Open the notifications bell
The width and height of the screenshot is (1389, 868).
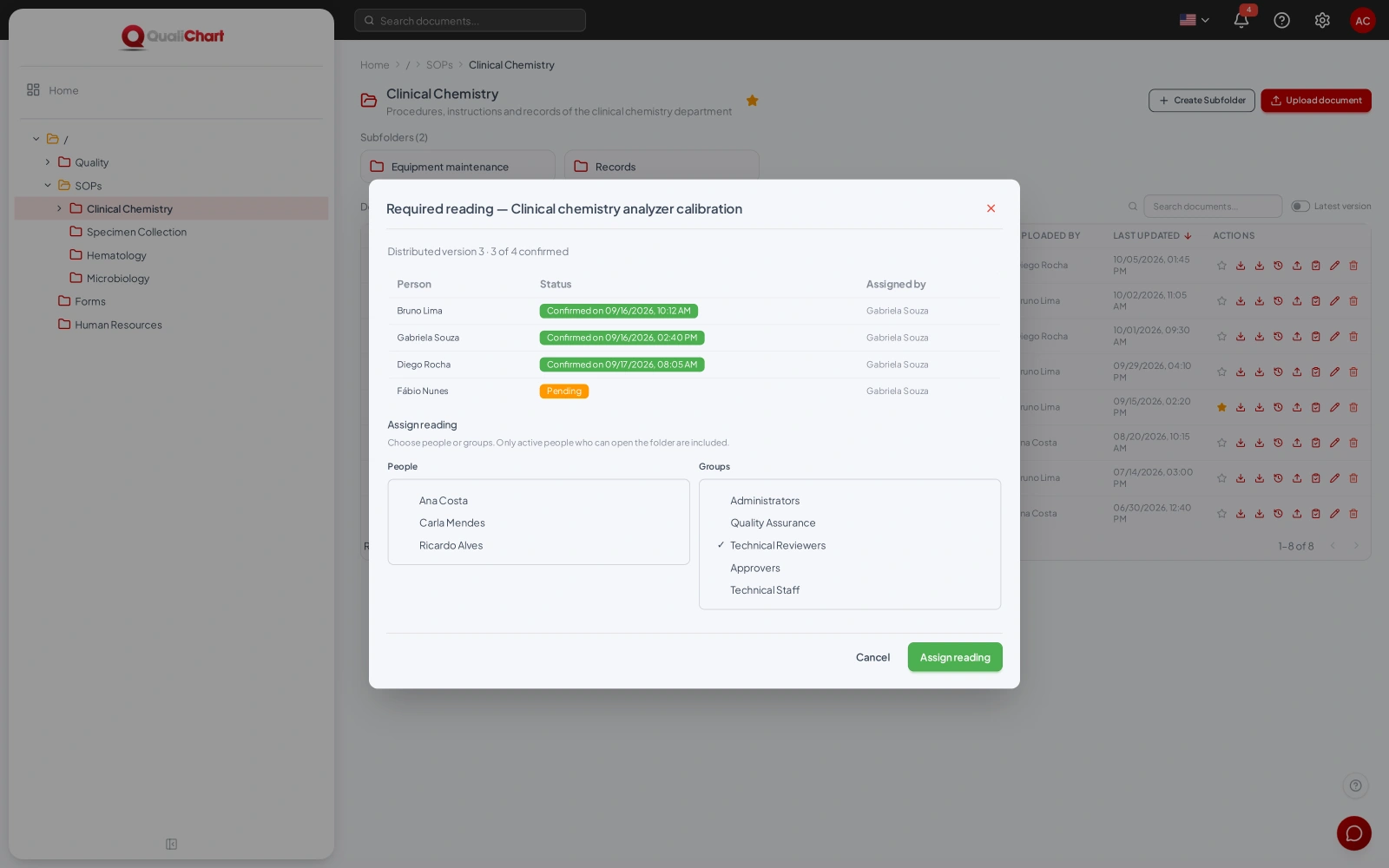pyautogui.click(x=1241, y=20)
